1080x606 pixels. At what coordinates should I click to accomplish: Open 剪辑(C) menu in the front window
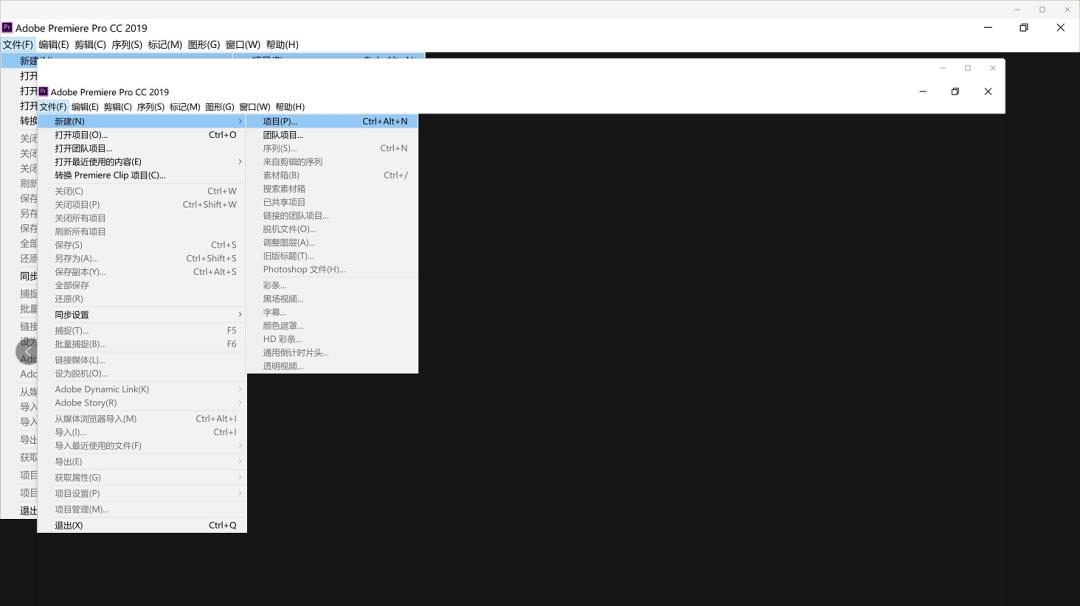coord(118,107)
